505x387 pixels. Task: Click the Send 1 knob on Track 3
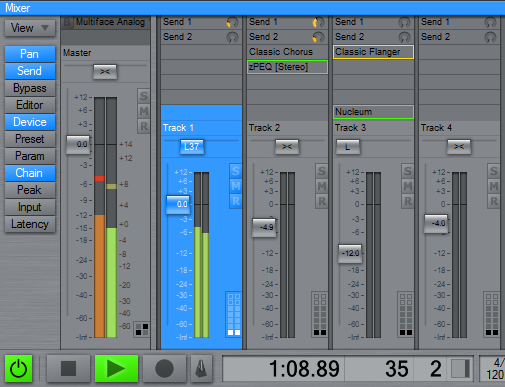tap(404, 22)
